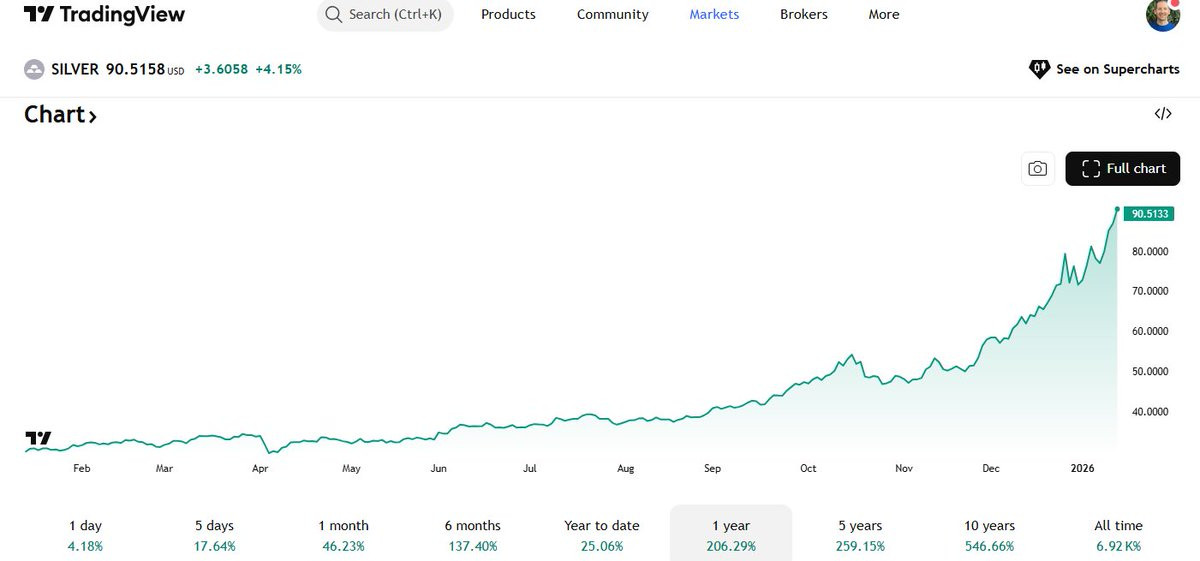
Task: Click the TradingView watermark on chart
Action: pos(38,438)
